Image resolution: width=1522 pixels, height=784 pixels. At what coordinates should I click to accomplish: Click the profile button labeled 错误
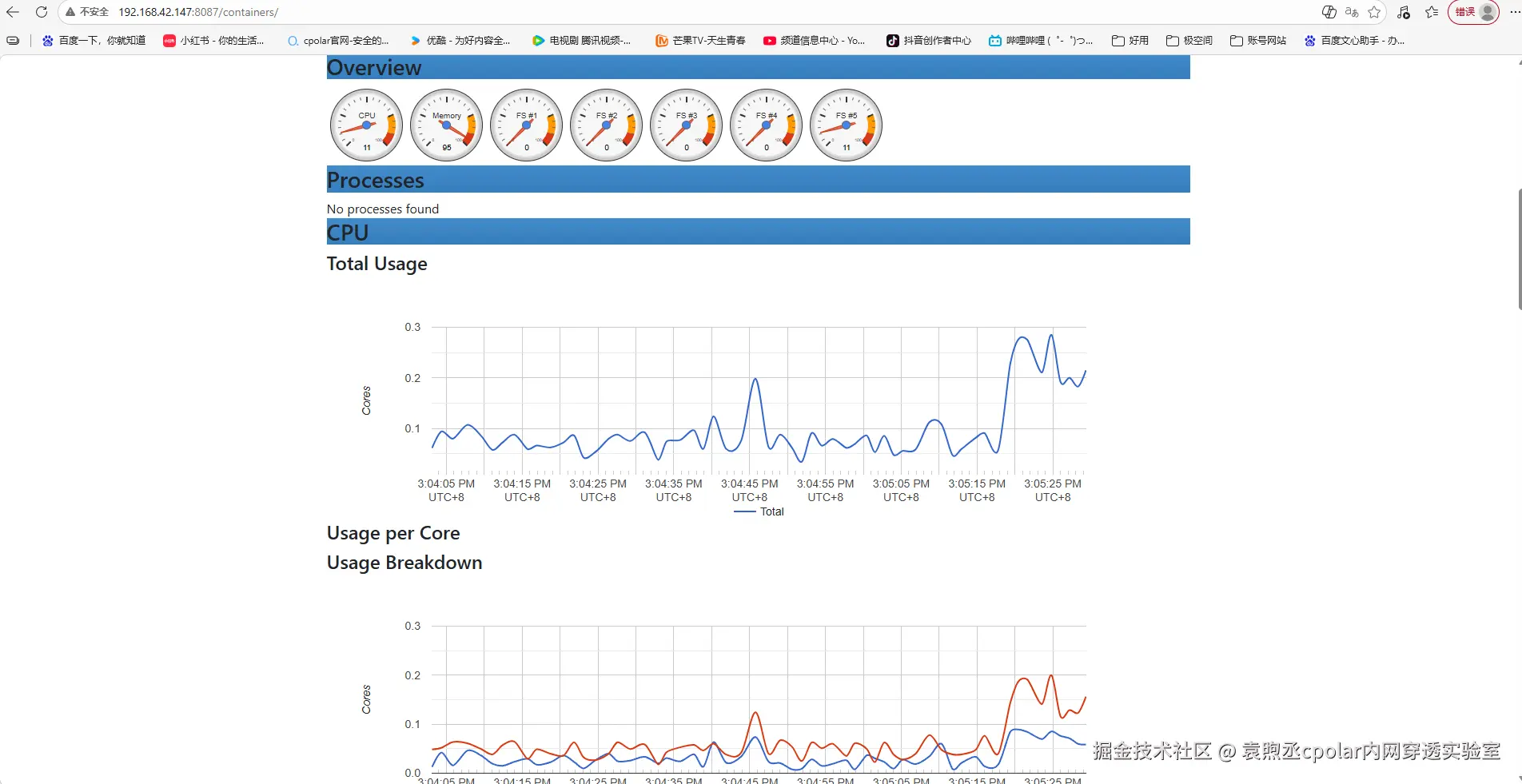click(x=1474, y=12)
